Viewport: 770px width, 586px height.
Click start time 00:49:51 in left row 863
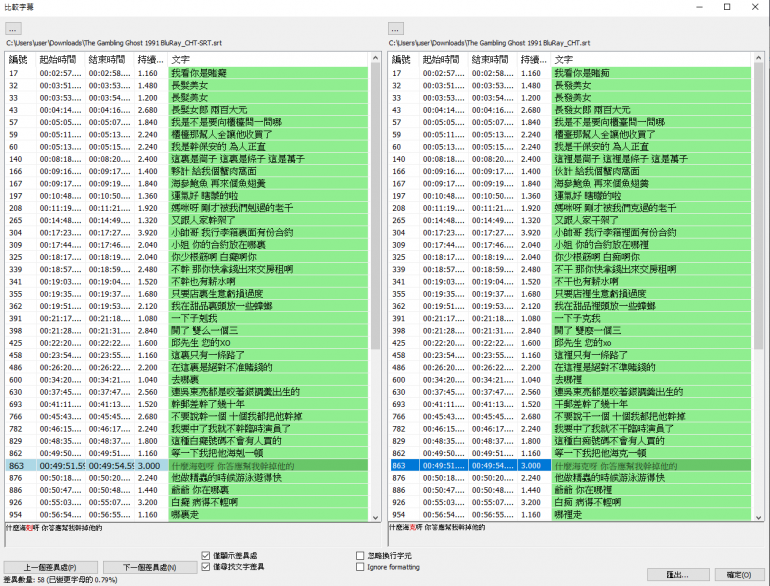pyautogui.click(x=61, y=466)
